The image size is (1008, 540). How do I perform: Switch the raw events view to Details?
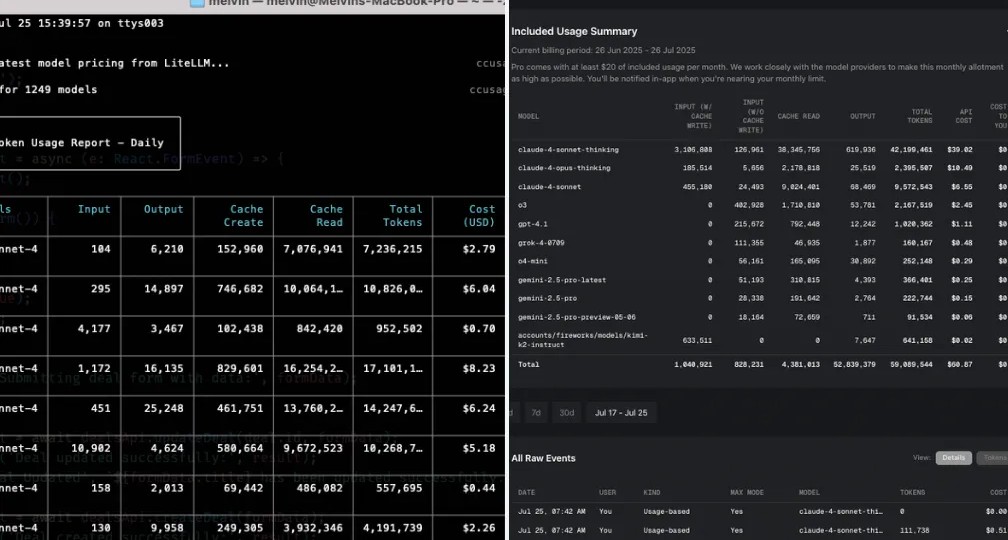coord(953,458)
